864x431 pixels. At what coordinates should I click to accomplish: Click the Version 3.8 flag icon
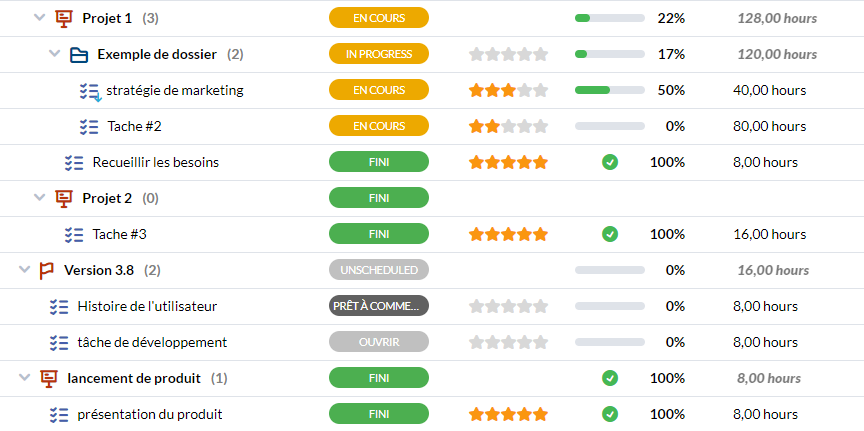tap(47, 271)
